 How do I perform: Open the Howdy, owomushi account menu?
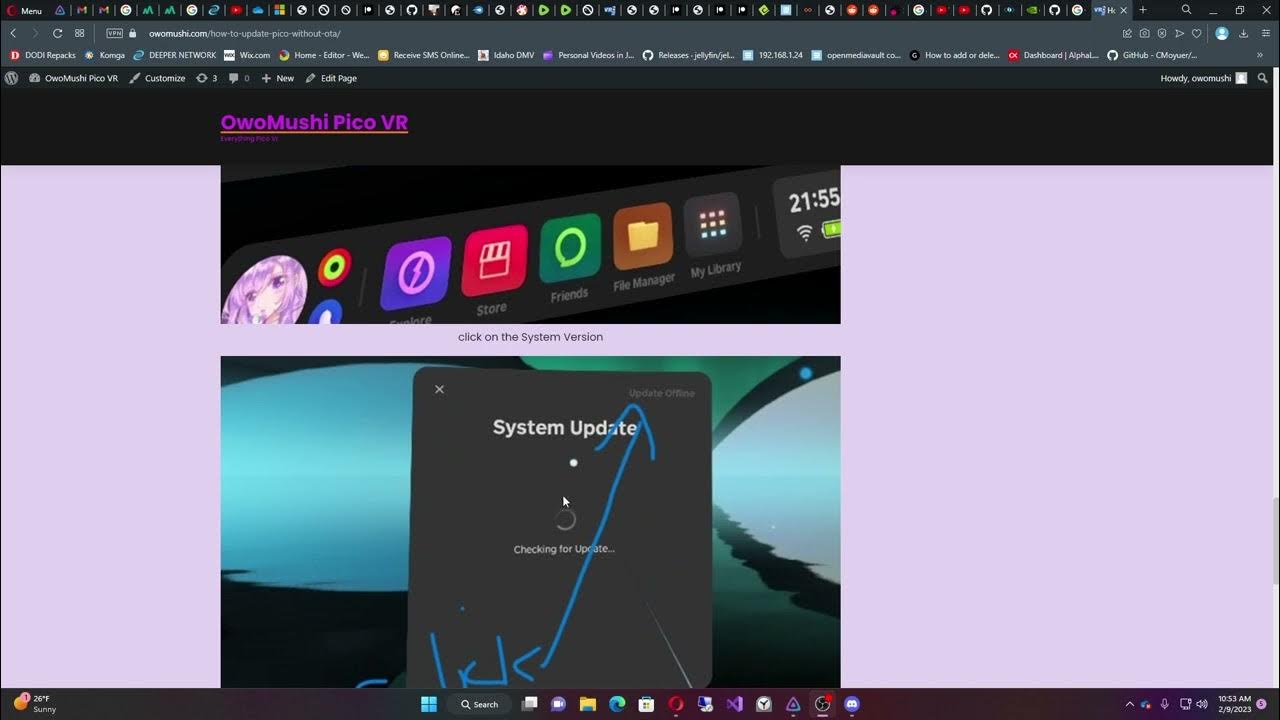pyautogui.click(x=1204, y=78)
